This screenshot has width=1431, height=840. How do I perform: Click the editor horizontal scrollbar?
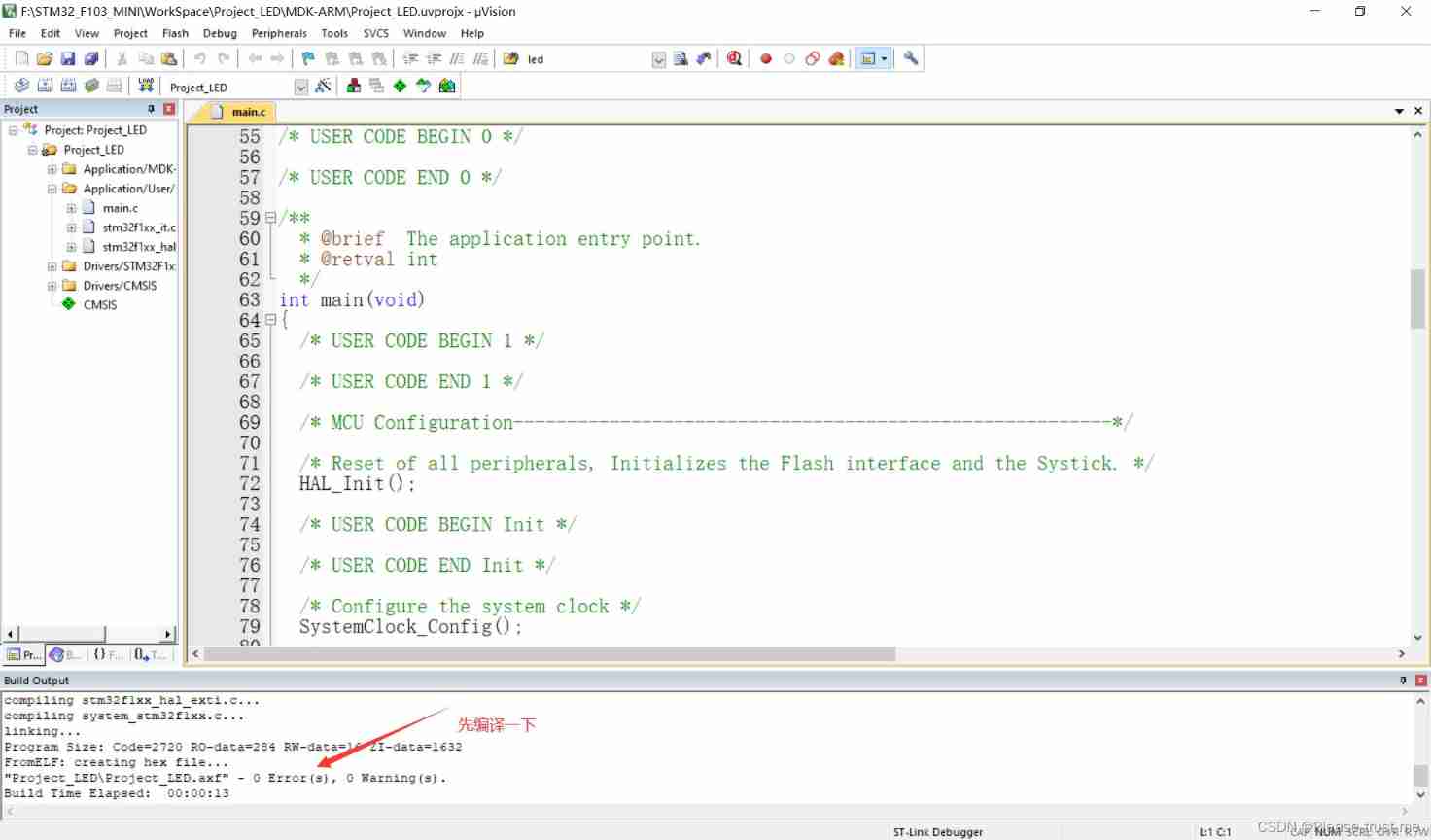pos(549,654)
